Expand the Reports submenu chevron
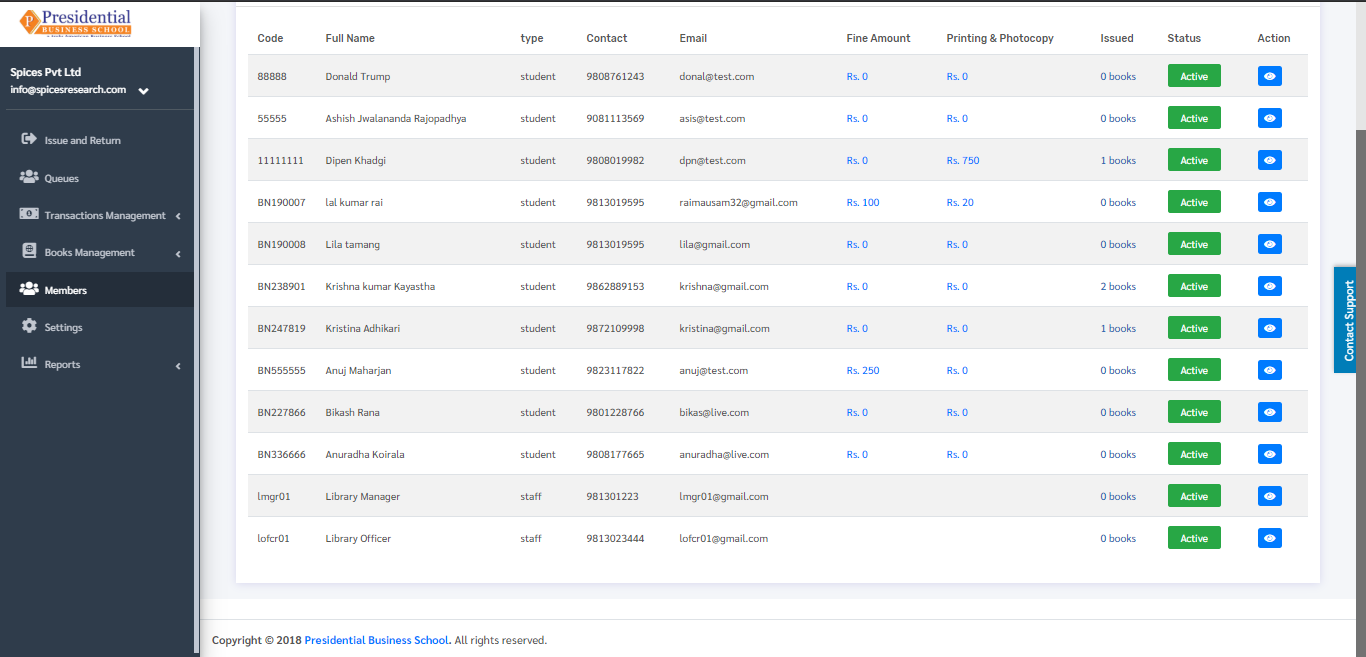 pyautogui.click(x=178, y=366)
